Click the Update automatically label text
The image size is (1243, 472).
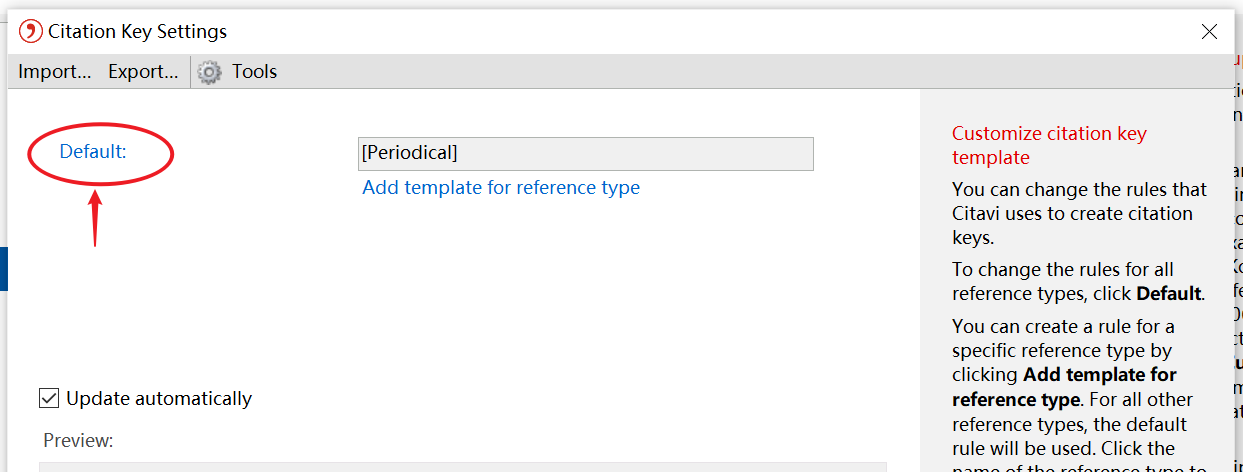click(x=159, y=398)
